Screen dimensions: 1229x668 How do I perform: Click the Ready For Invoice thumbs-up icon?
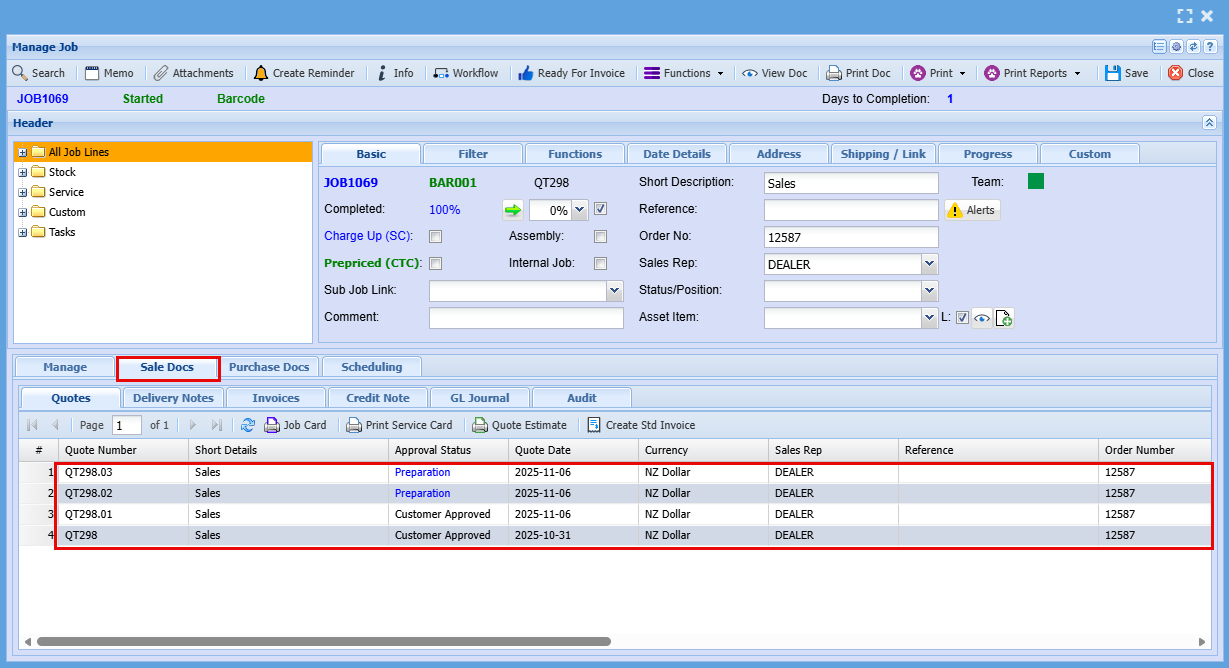coord(526,73)
